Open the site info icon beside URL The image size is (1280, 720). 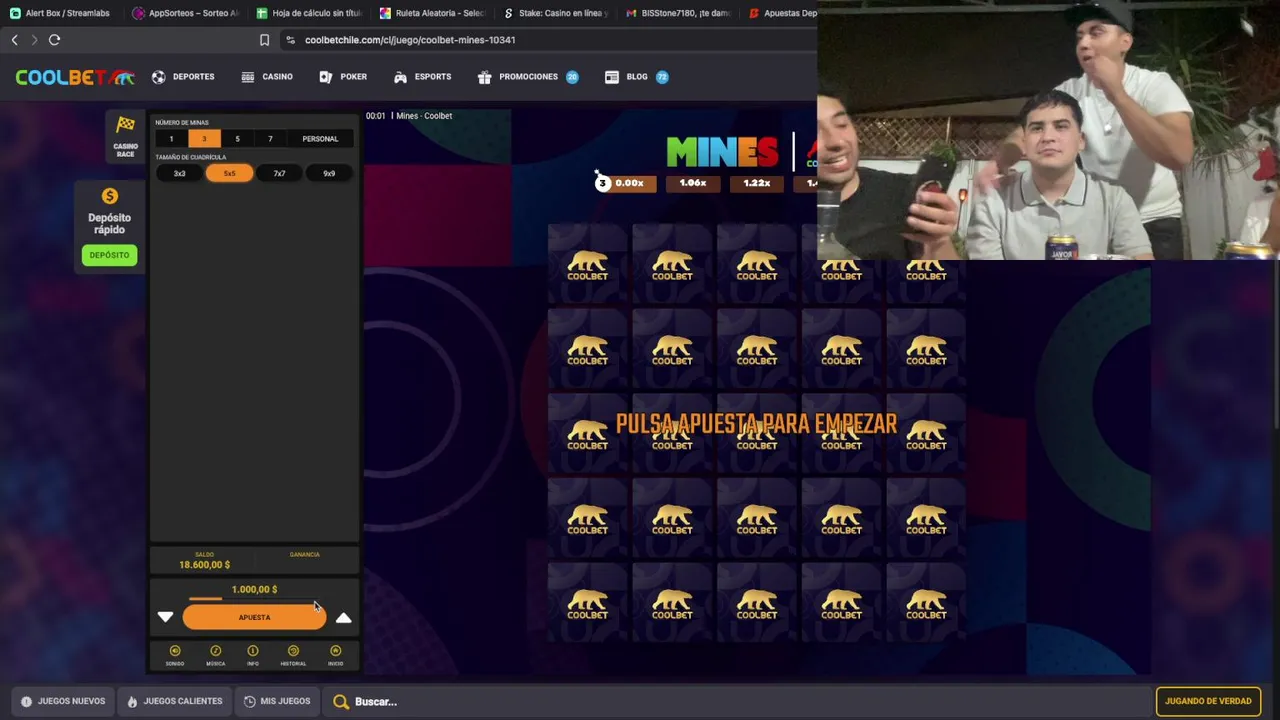(290, 40)
